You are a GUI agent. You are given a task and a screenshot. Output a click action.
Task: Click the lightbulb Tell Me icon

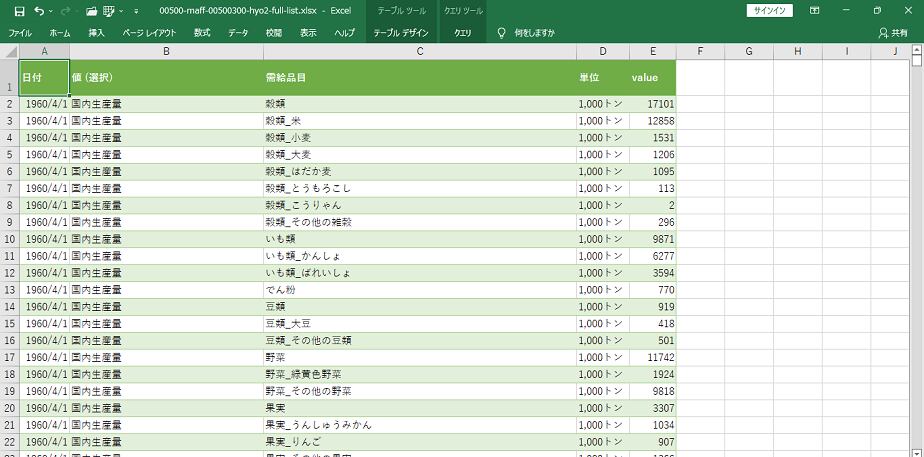tap(502, 33)
